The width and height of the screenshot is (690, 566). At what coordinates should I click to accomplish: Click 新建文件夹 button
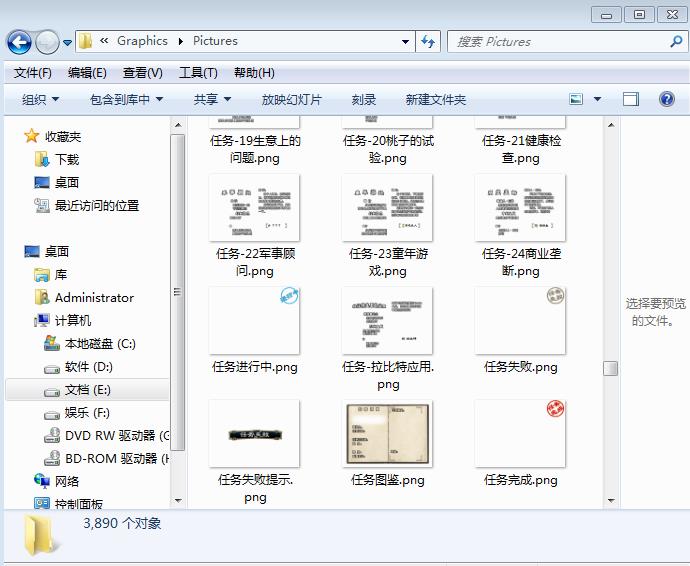coord(435,99)
